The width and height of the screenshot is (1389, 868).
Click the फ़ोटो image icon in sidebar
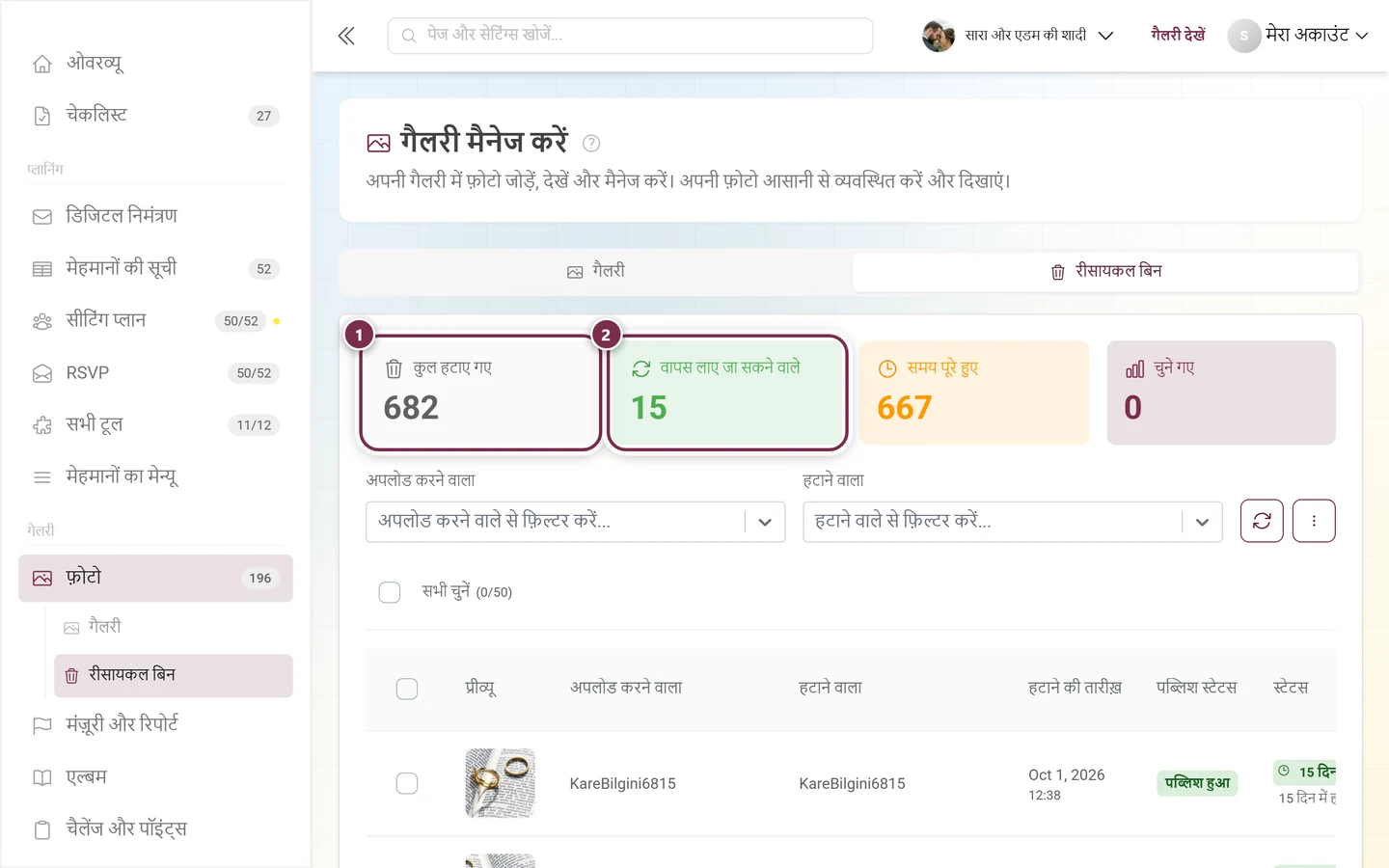[42, 579]
